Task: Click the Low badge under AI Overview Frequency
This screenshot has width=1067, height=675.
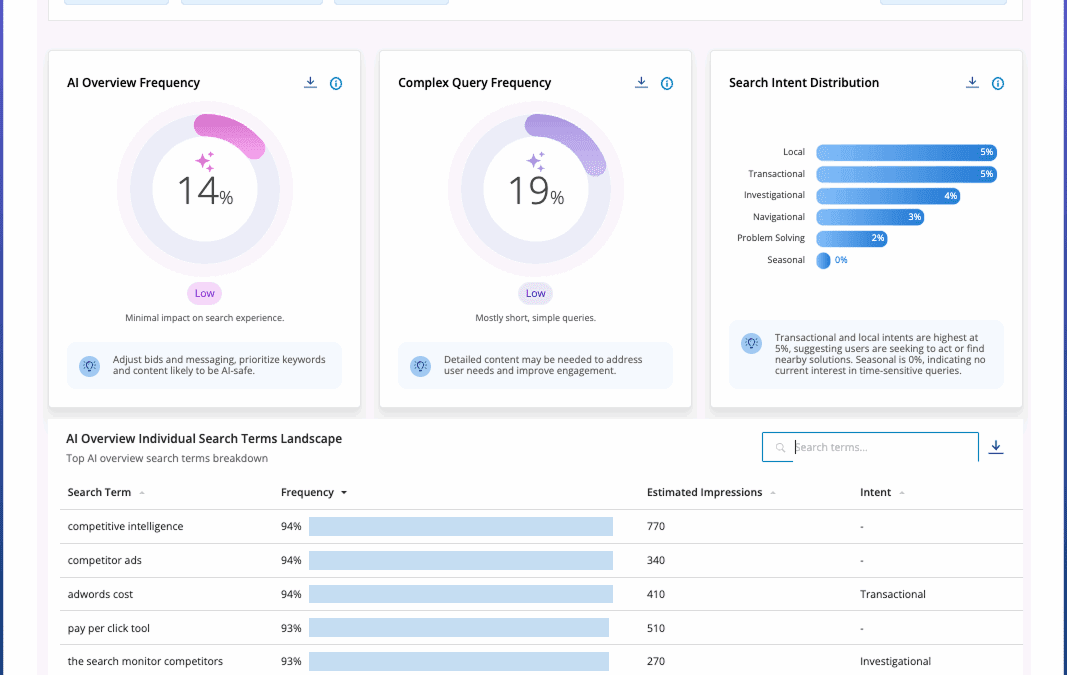Action: tap(204, 293)
